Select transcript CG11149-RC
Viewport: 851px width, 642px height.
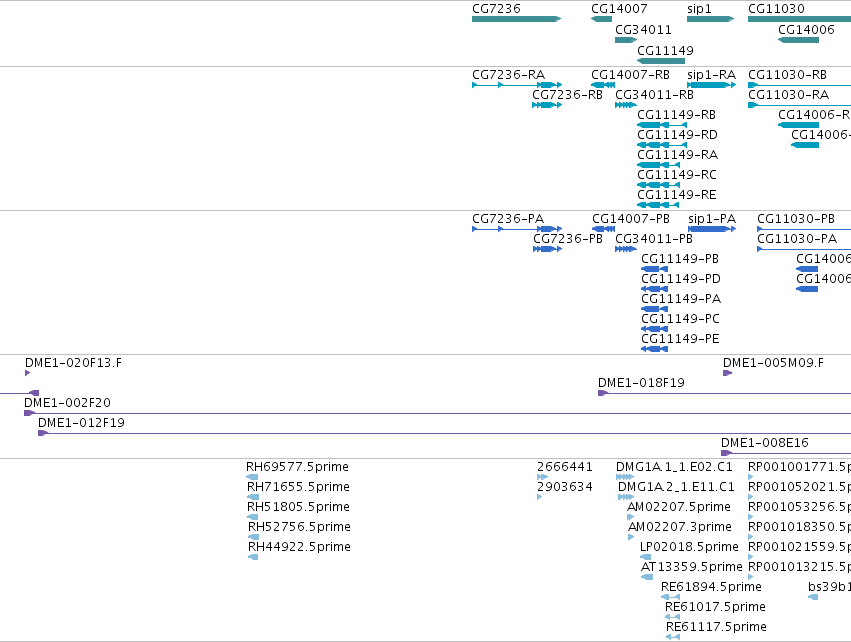coord(658,185)
